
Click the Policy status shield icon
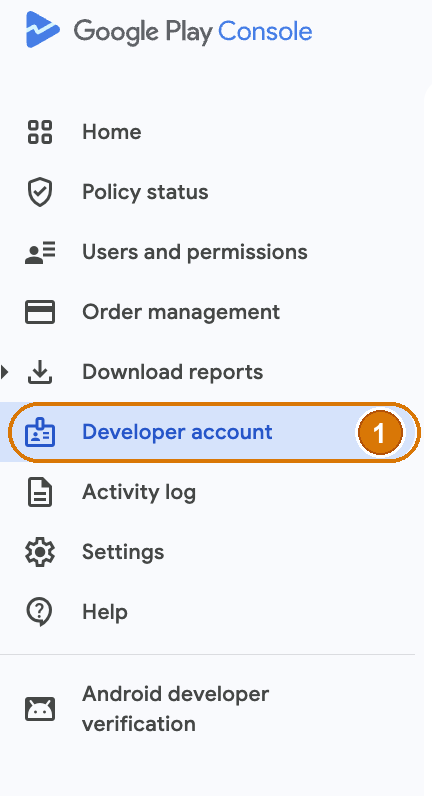pos(40,192)
